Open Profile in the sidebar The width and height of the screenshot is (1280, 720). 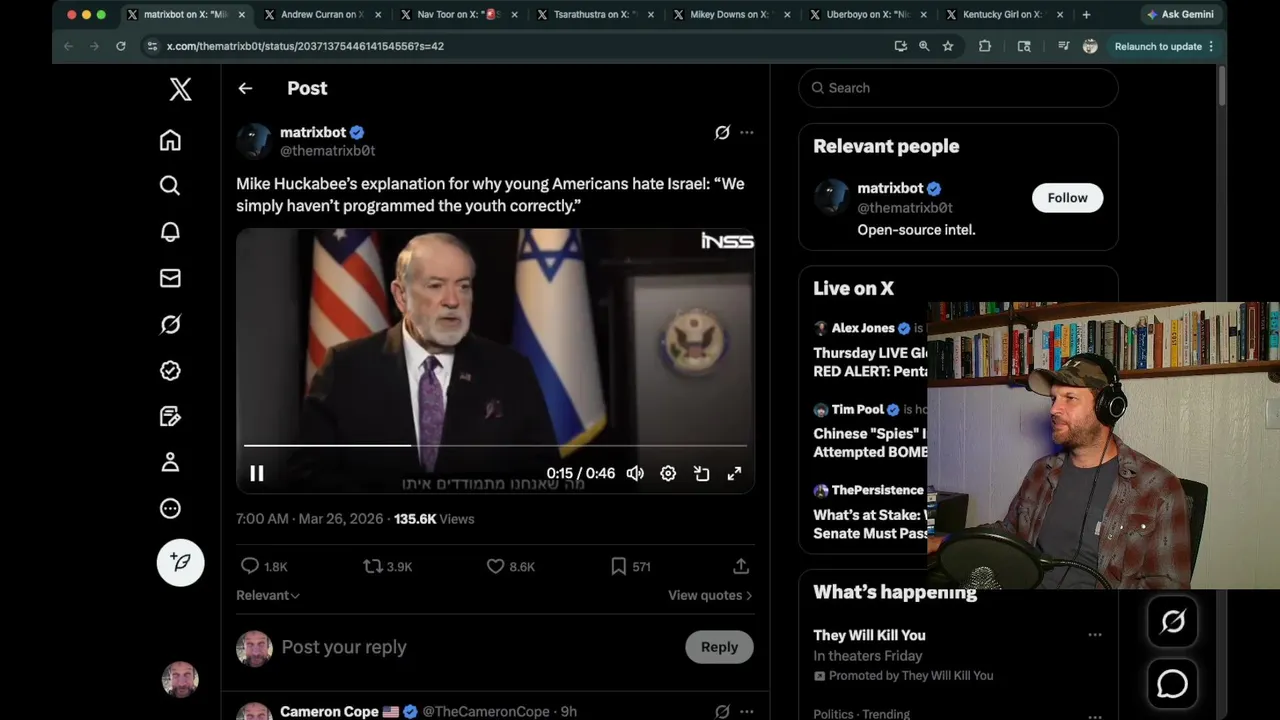click(x=170, y=462)
